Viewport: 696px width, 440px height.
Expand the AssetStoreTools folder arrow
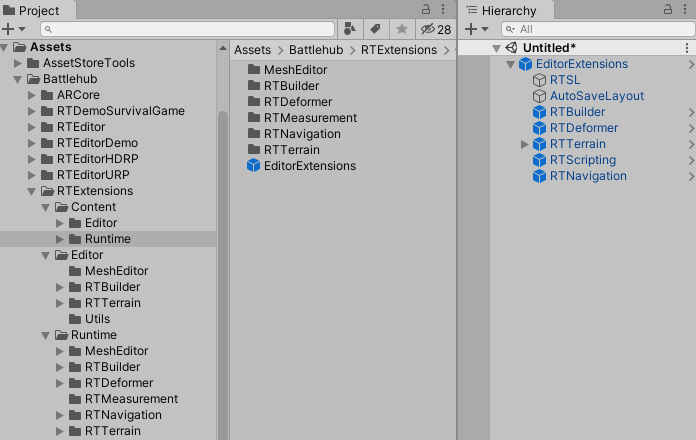click(18, 63)
